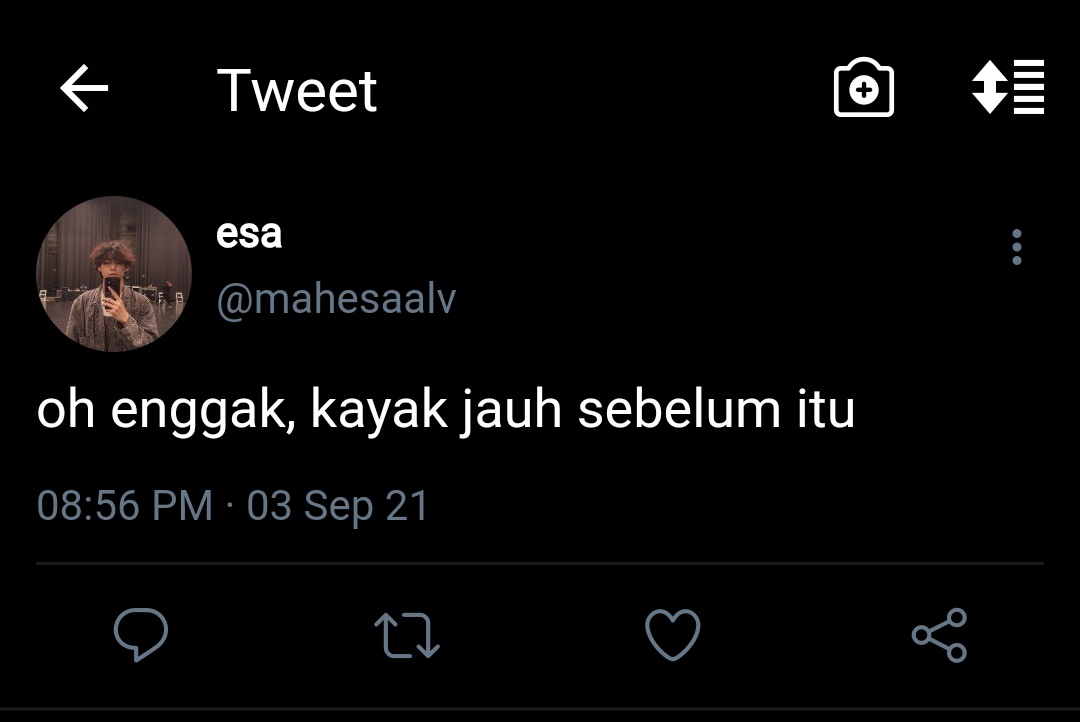Select the display name esa
Image resolution: width=1080 pixels, height=722 pixels.
[x=249, y=234]
